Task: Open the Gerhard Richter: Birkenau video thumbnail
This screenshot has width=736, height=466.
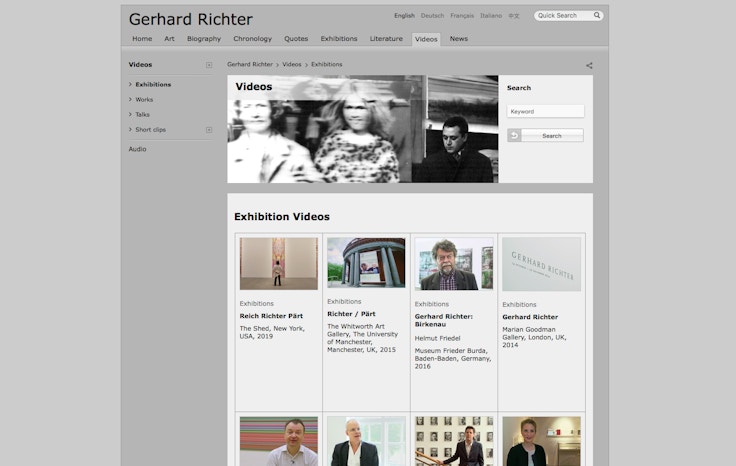Action: point(454,264)
